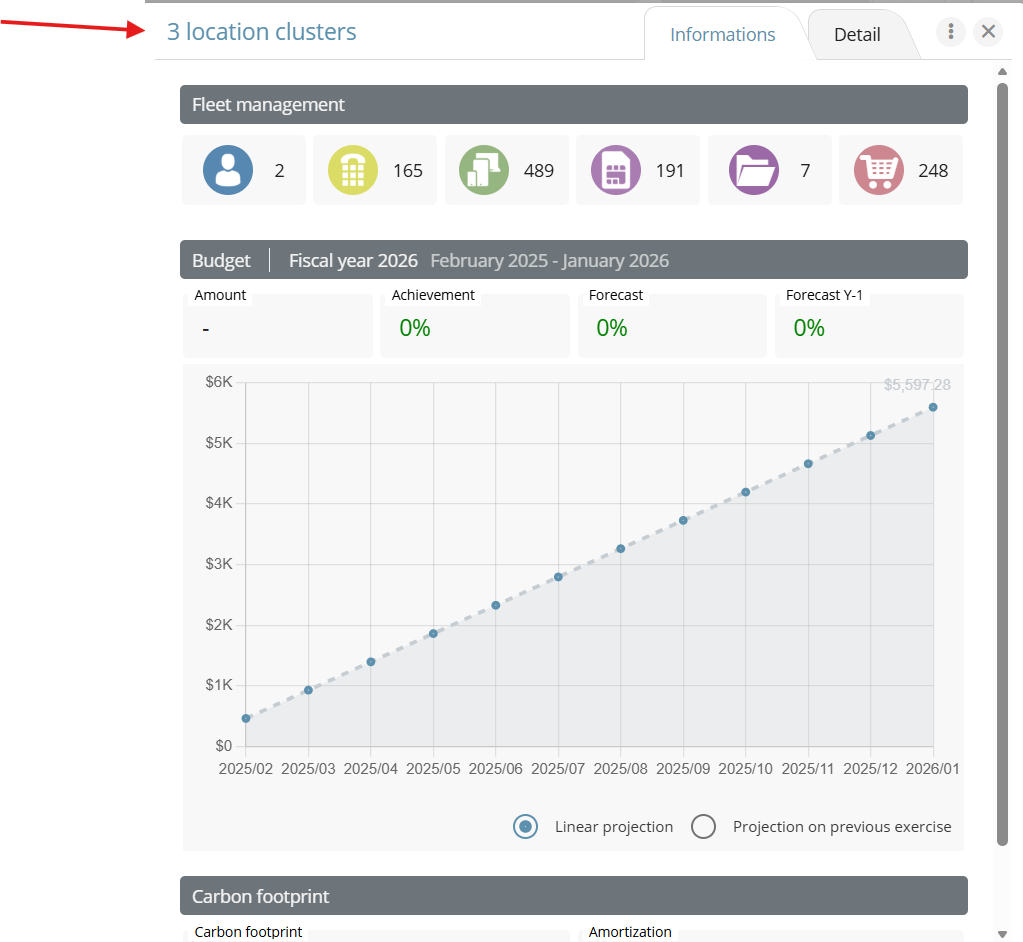Click the purple SIM card icon

[616, 170]
